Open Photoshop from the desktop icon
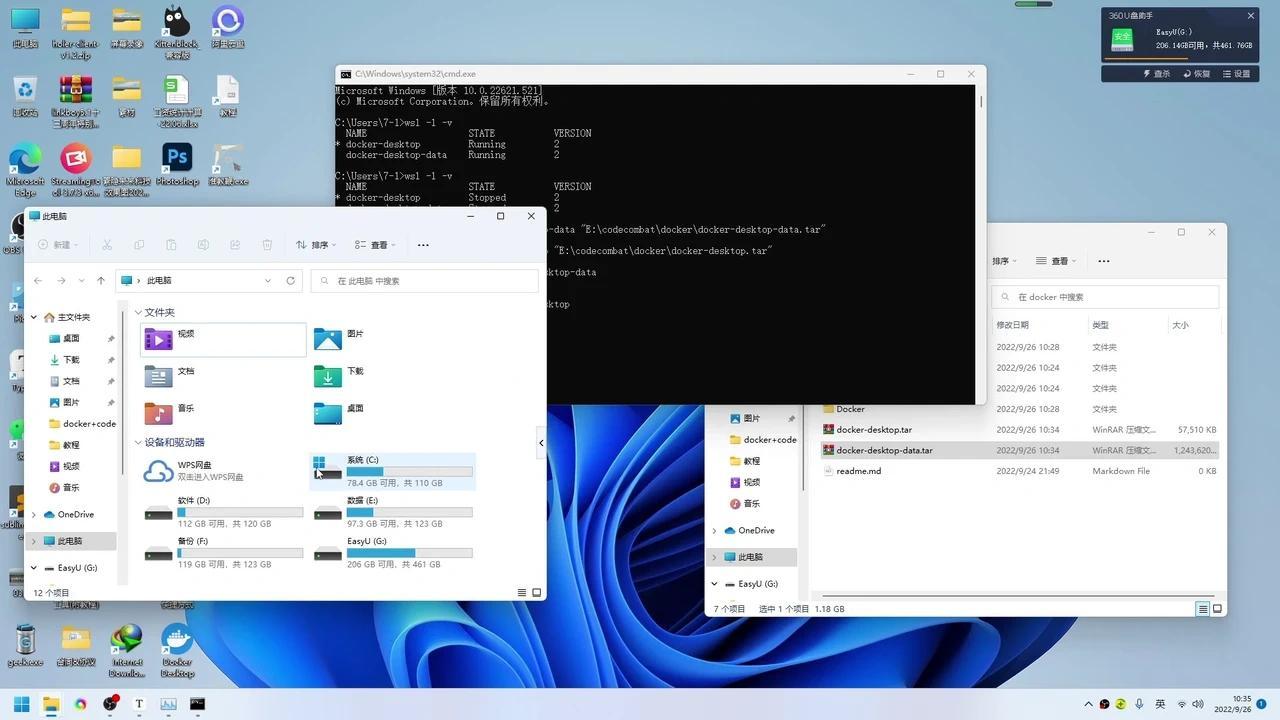 click(177, 158)
